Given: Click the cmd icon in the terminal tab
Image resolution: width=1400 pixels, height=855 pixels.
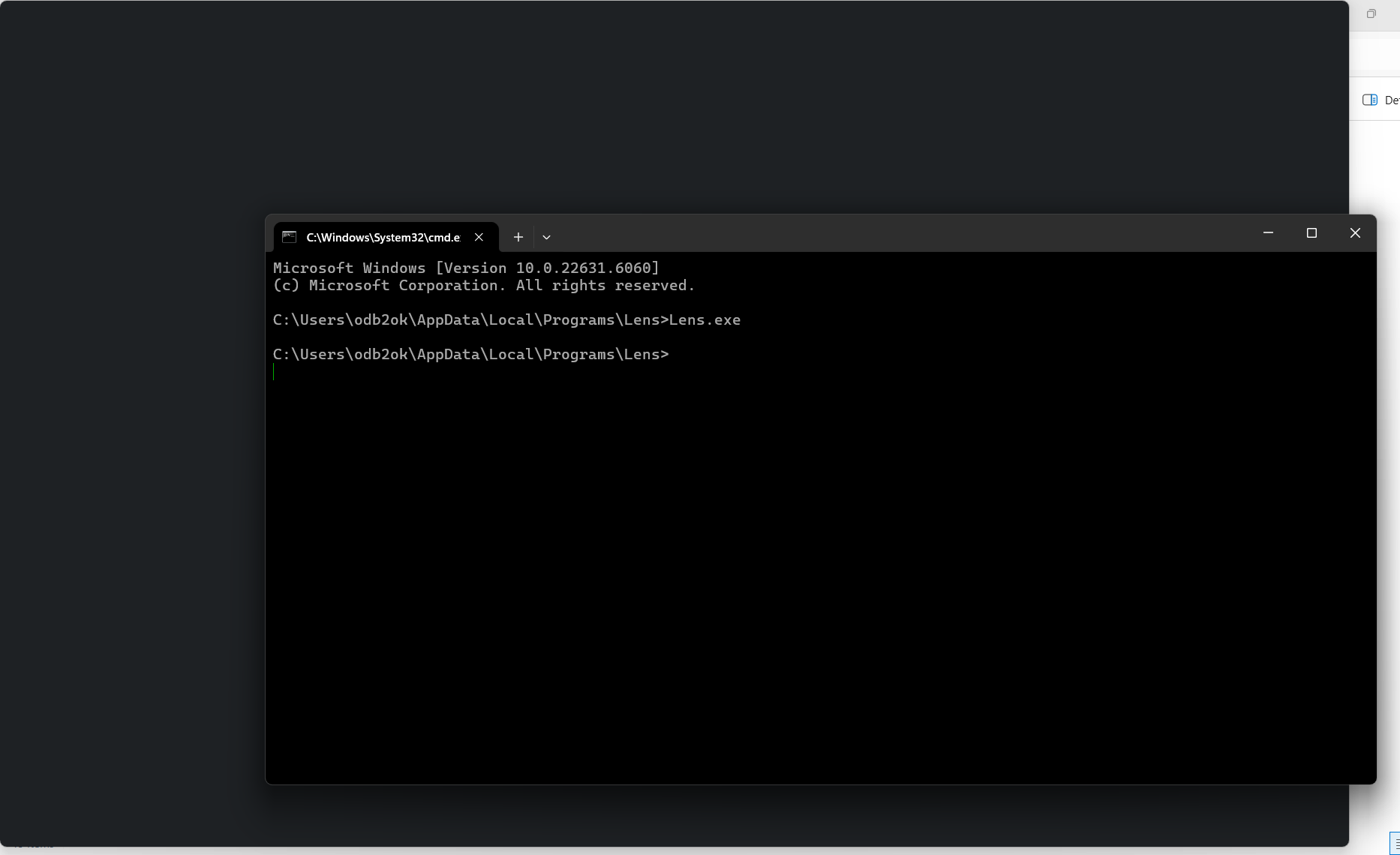Looking at the screenshot, I should pyautogui.click(x=289, y=237).
